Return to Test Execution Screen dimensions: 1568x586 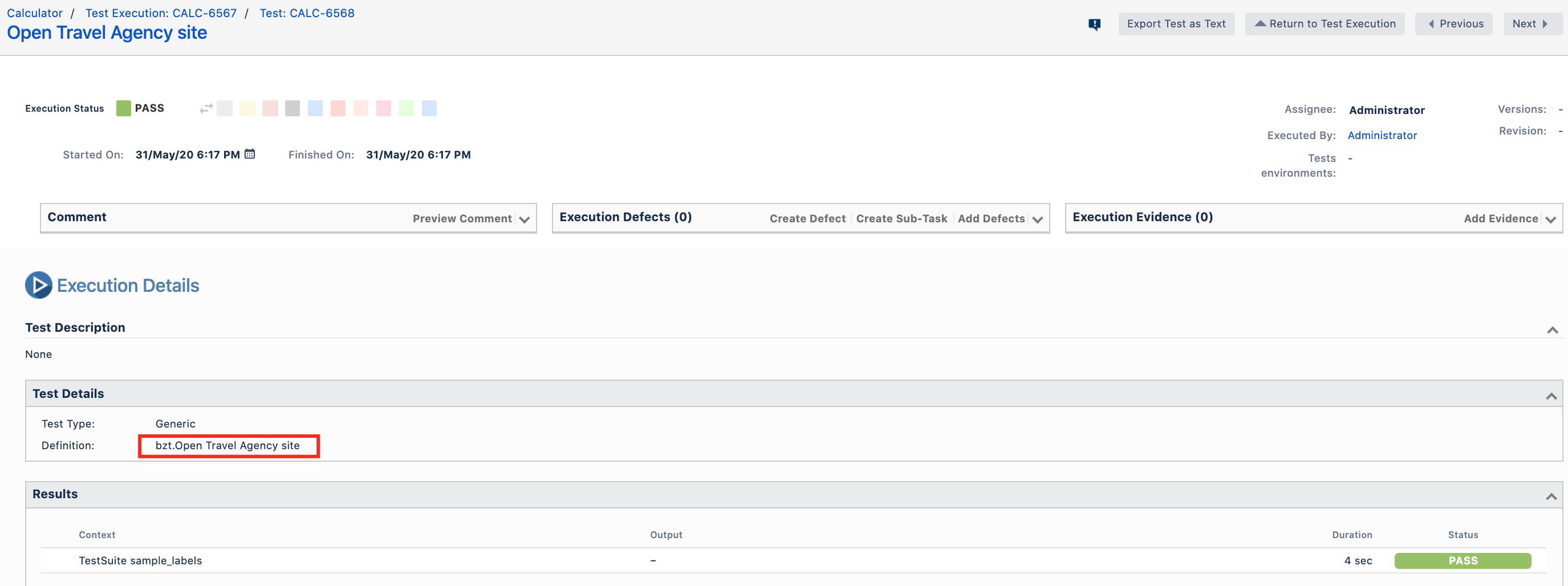[x=1325, y=24]
